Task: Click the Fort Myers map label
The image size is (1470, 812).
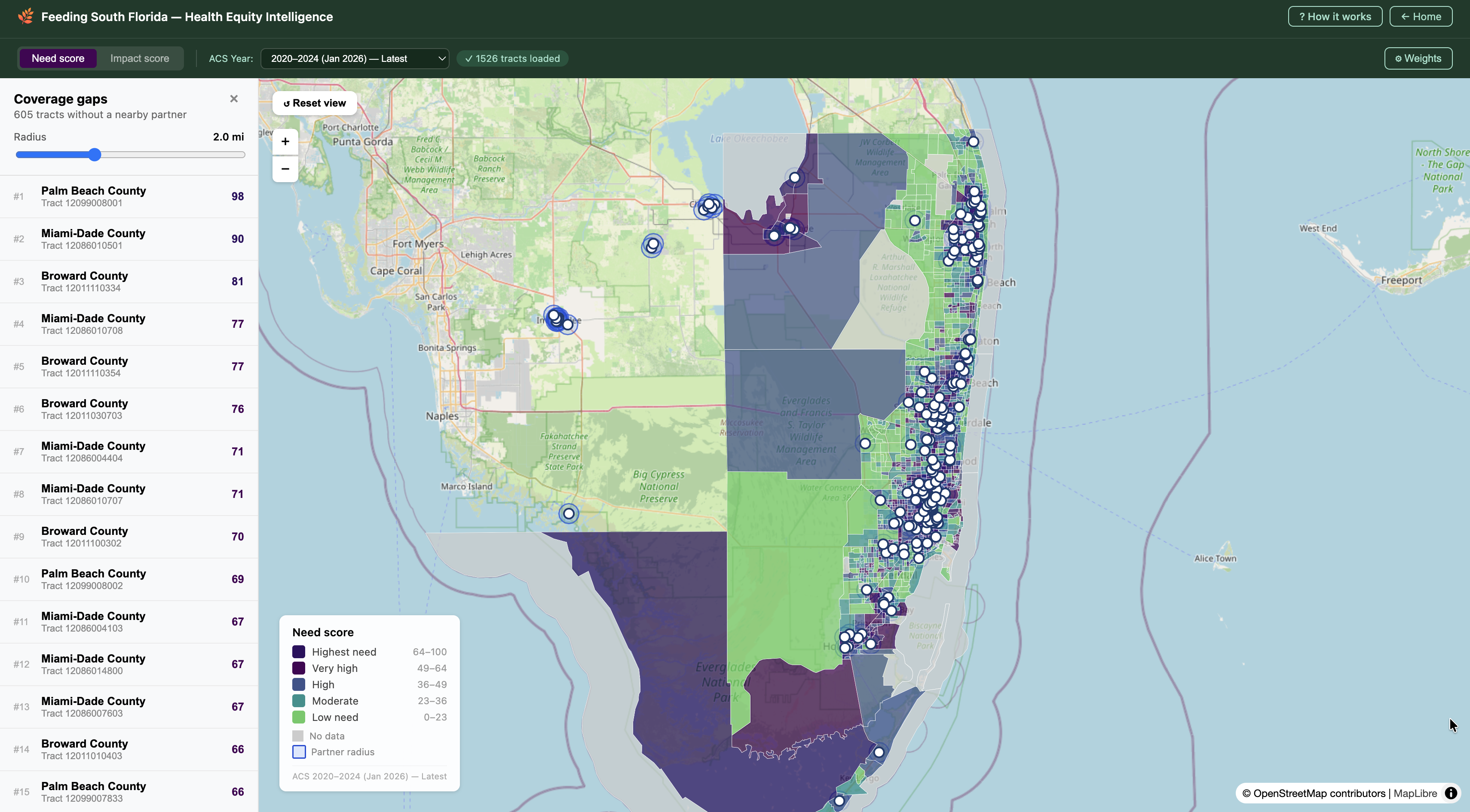Action: (x=418, y=244)
